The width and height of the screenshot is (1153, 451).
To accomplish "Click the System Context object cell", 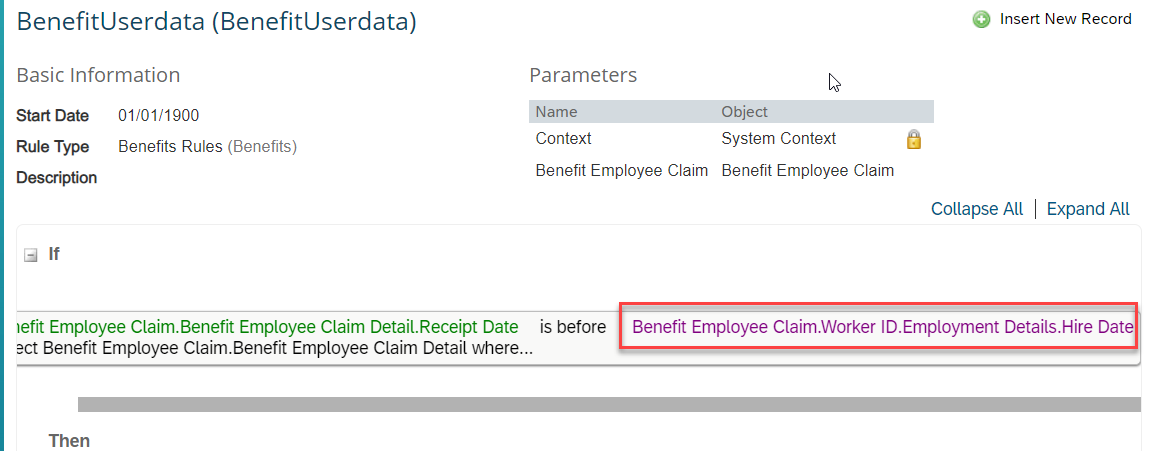I will tap(779, 138).
